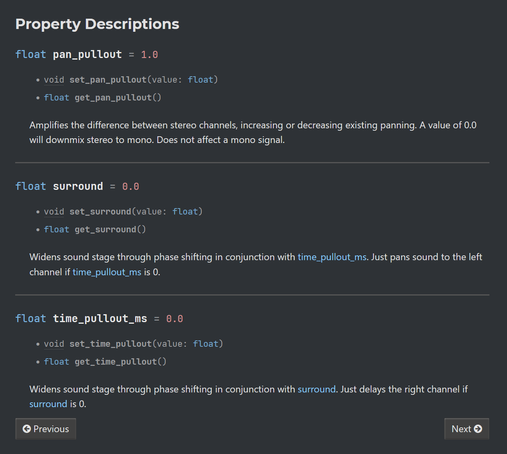This screenshot has height=454, width=507.
Task: Click void in set_surround signature
Action: (54, 212)
